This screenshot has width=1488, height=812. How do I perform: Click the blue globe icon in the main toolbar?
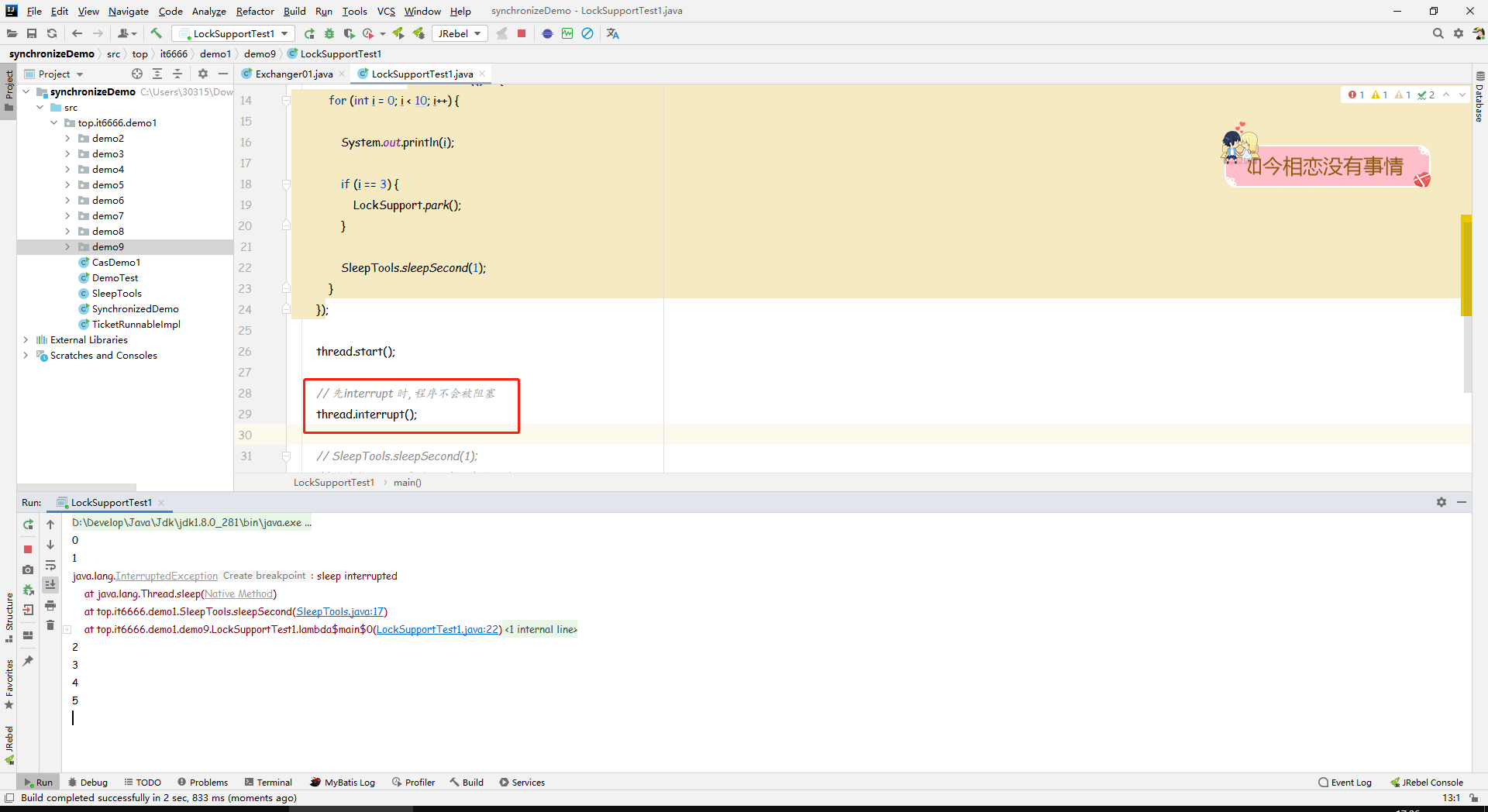click(547, 33)
